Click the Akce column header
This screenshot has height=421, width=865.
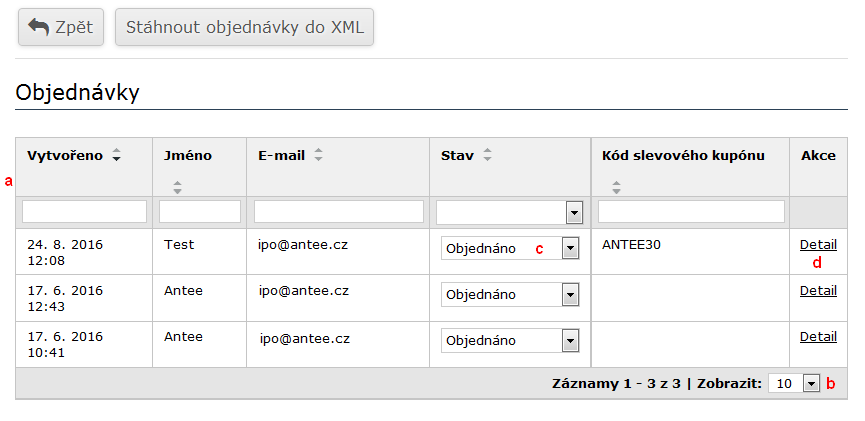click(x=818, y=155)
